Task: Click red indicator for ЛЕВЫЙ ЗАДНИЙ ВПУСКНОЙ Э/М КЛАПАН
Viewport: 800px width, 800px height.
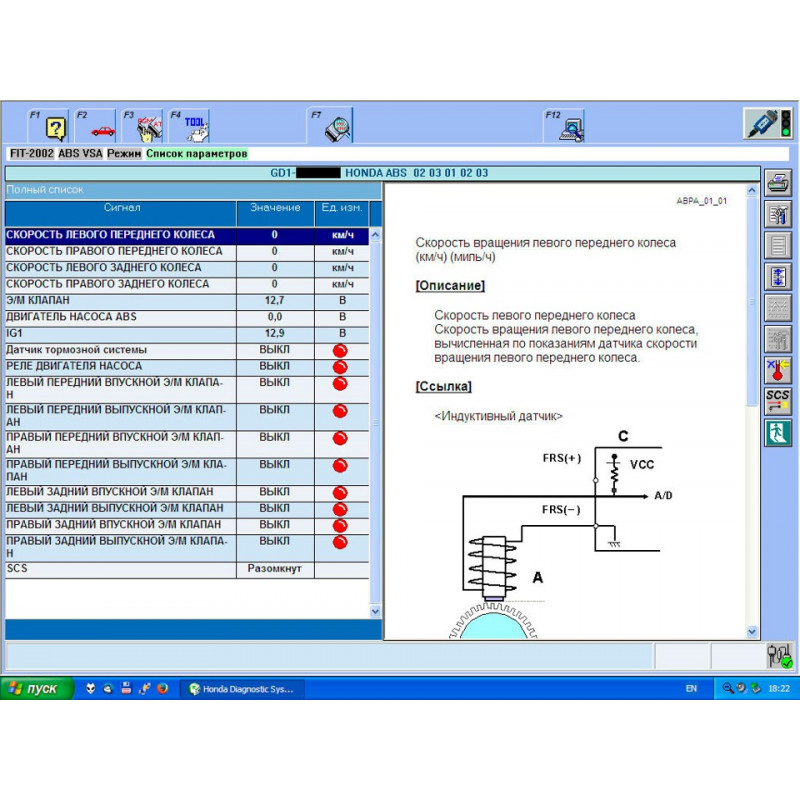Action: point(340,493)
